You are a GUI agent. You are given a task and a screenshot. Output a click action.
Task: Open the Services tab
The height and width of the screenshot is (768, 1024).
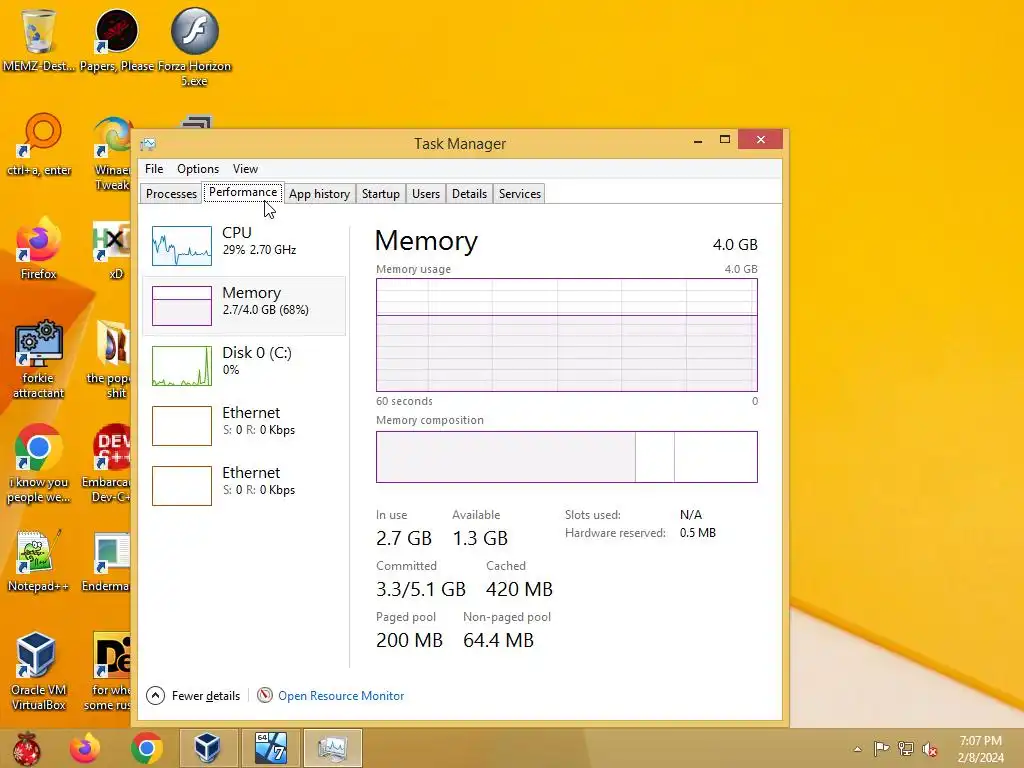520,194
